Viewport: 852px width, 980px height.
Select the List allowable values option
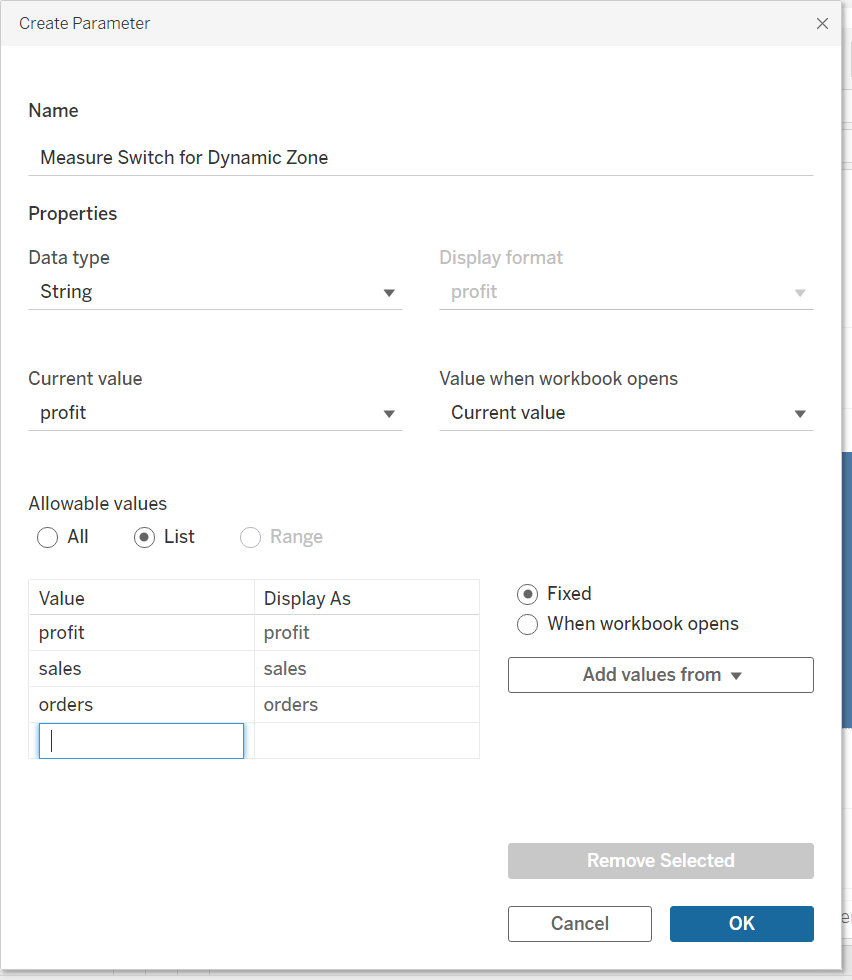tap(144, 537)
